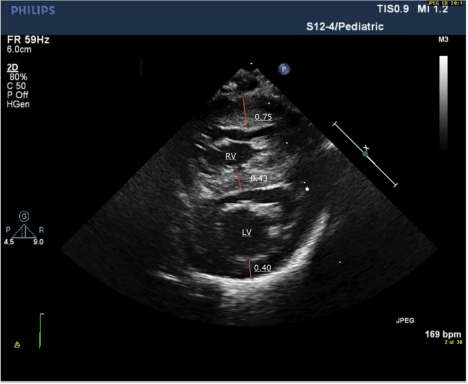Click the HGen harmonic setting
Viewport: 468px width, 384px height.
point(18,104)
